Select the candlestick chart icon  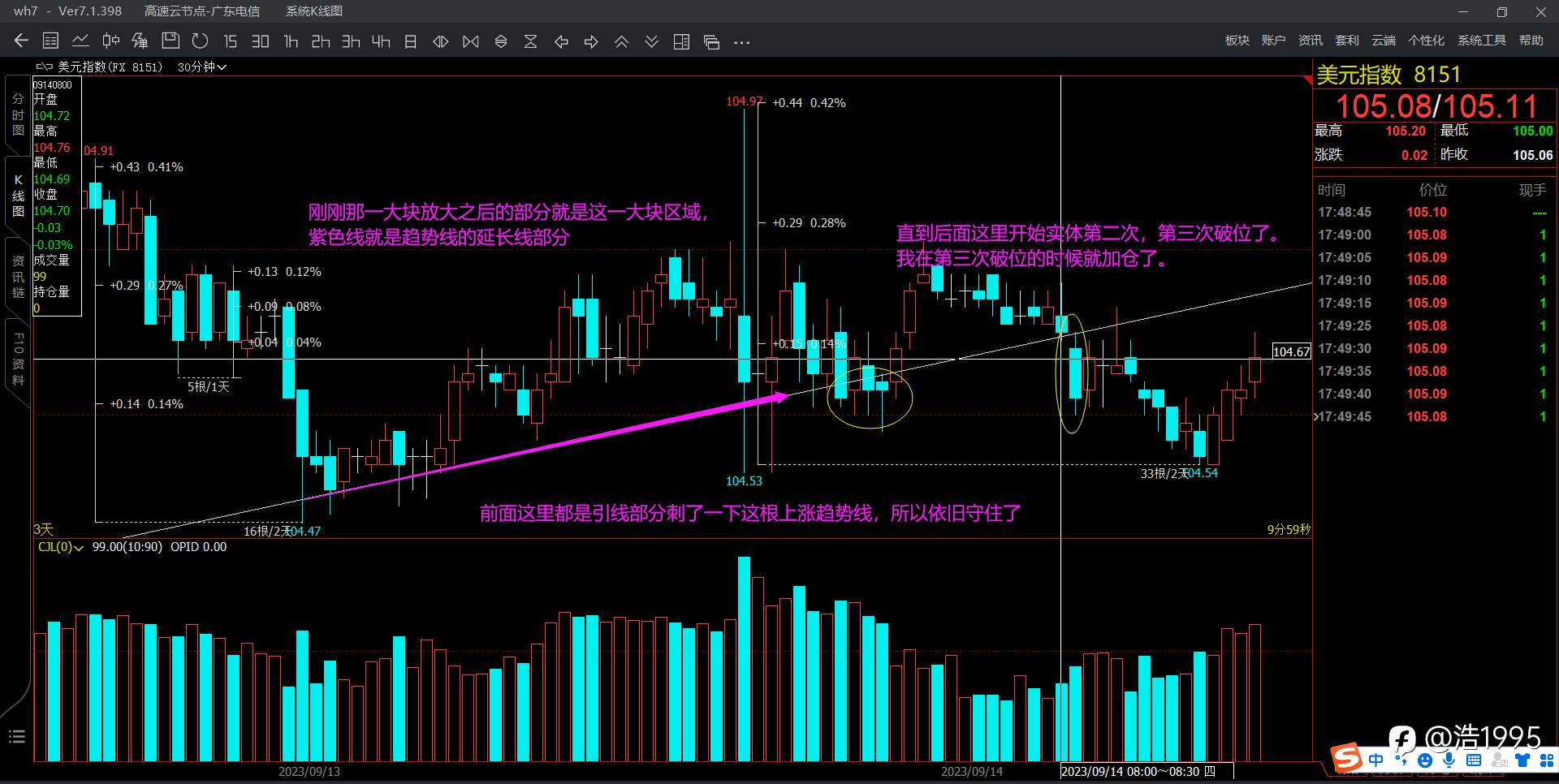tap(111, 41)
